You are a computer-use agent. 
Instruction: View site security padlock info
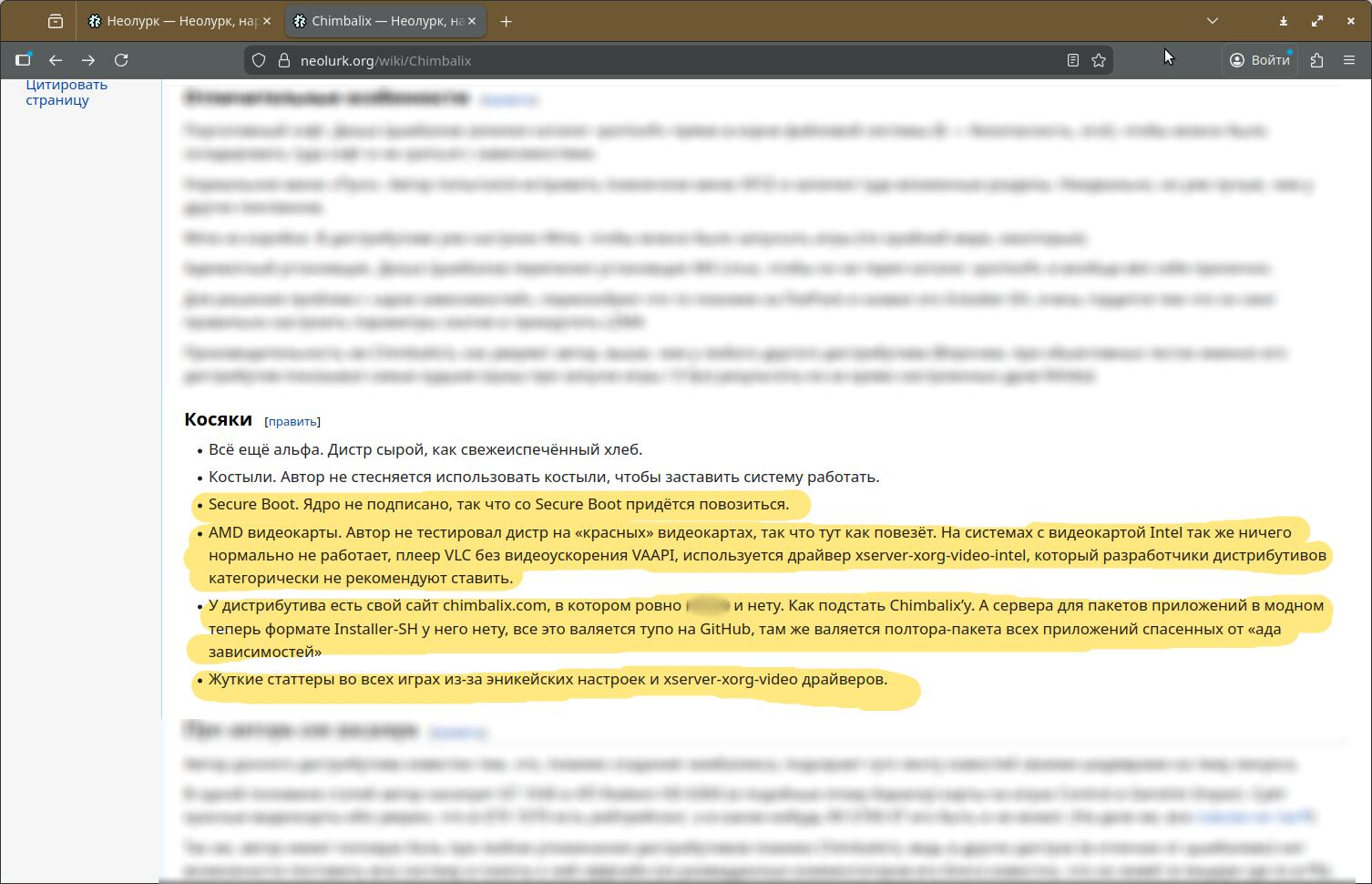tap(283, 60)
